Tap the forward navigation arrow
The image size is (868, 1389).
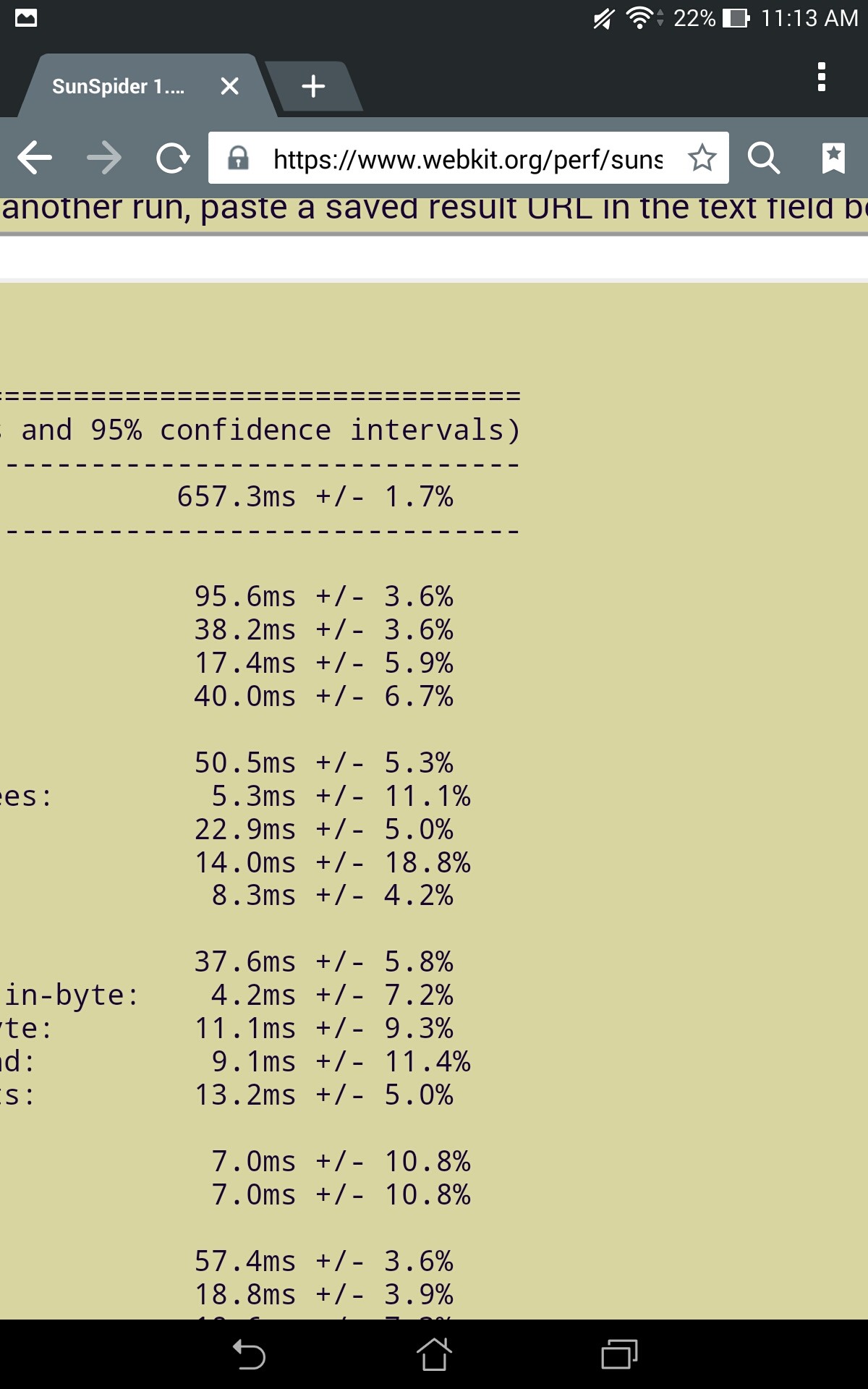pyautogui.click(x=104, y=158)
